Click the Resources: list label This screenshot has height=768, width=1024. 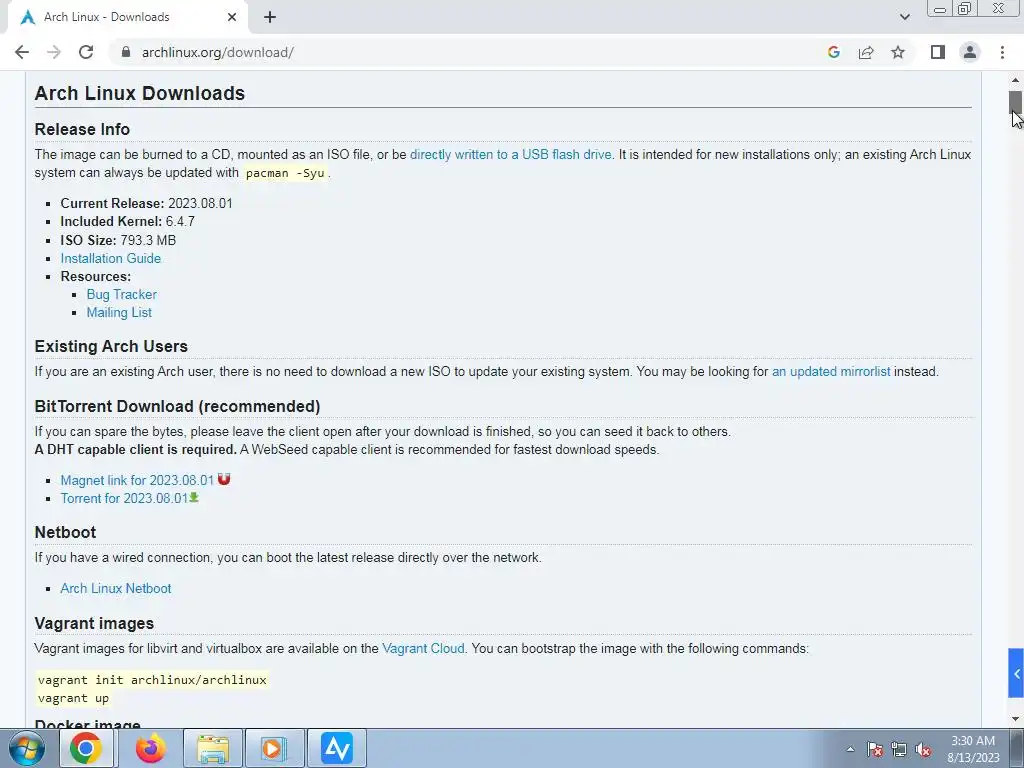[x=96, y=277]
